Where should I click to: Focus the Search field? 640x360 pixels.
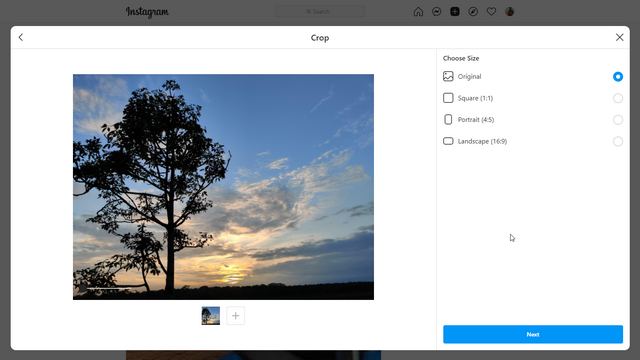(320, 11)
